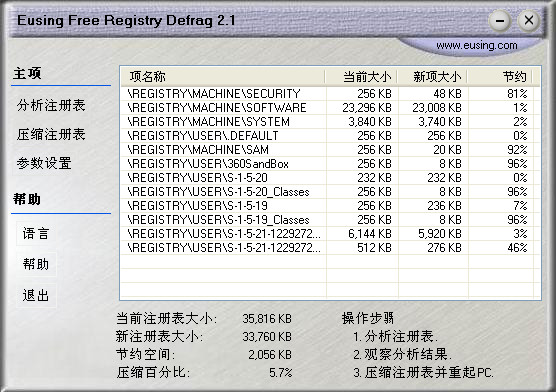Select row \REGISTRY\MACHINE\SYSTEM

coord(330,122)
